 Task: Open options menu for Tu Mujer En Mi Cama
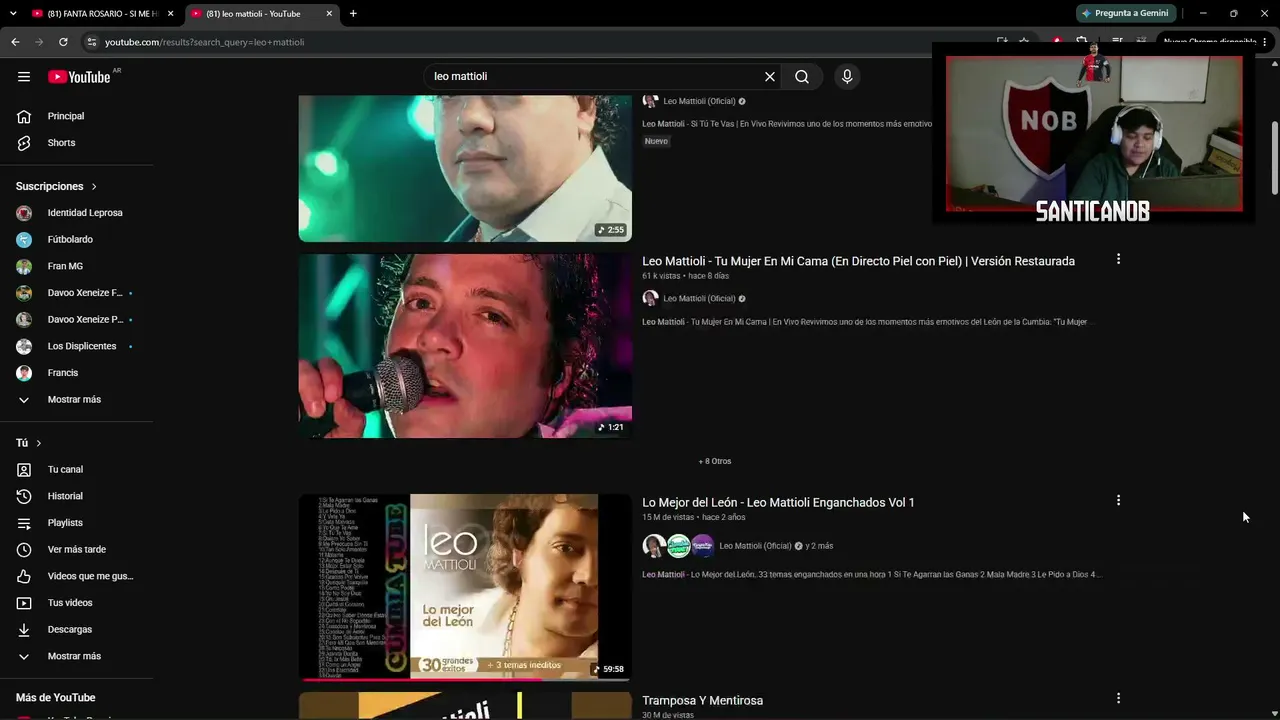[1118, 259]
